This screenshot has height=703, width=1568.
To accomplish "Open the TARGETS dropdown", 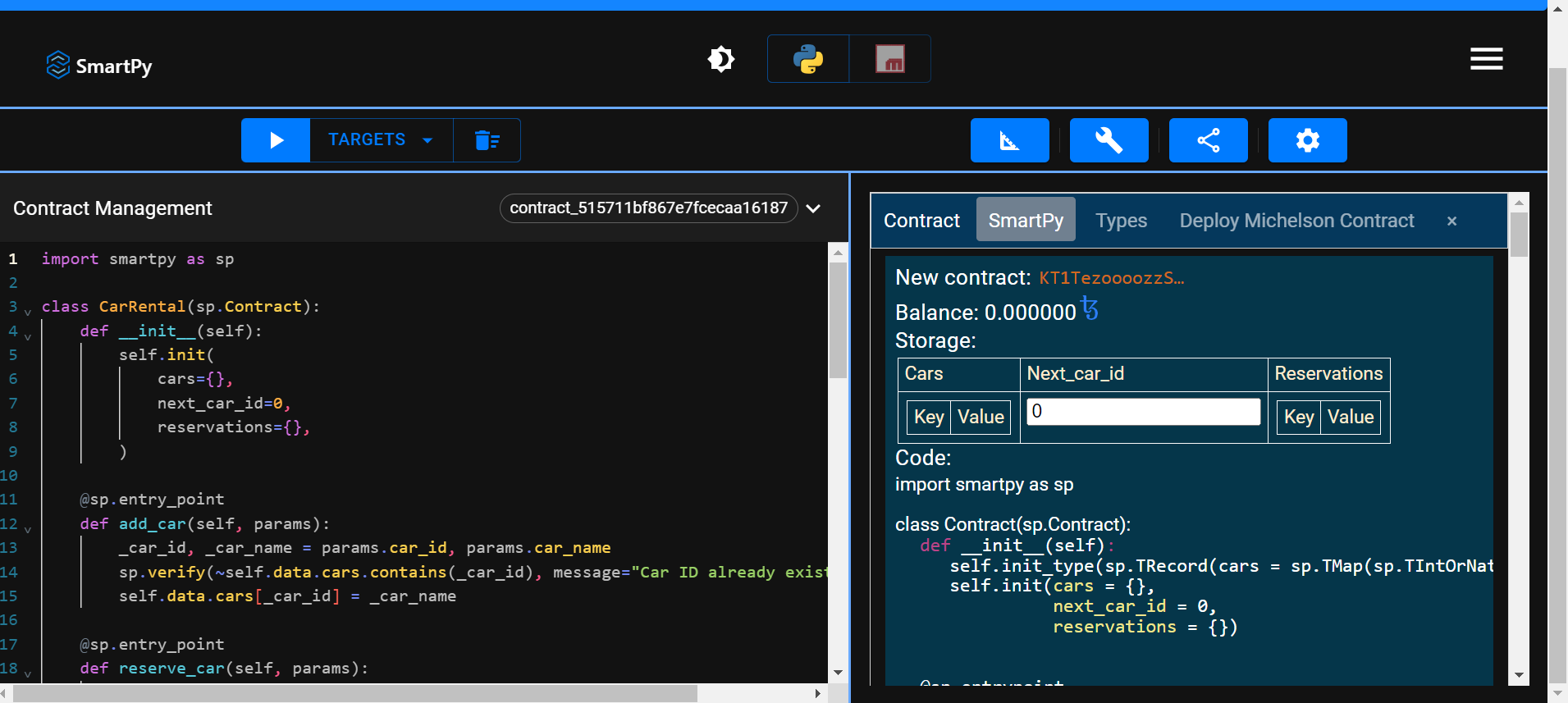I will pyautogui.click(x=381, y=140).
